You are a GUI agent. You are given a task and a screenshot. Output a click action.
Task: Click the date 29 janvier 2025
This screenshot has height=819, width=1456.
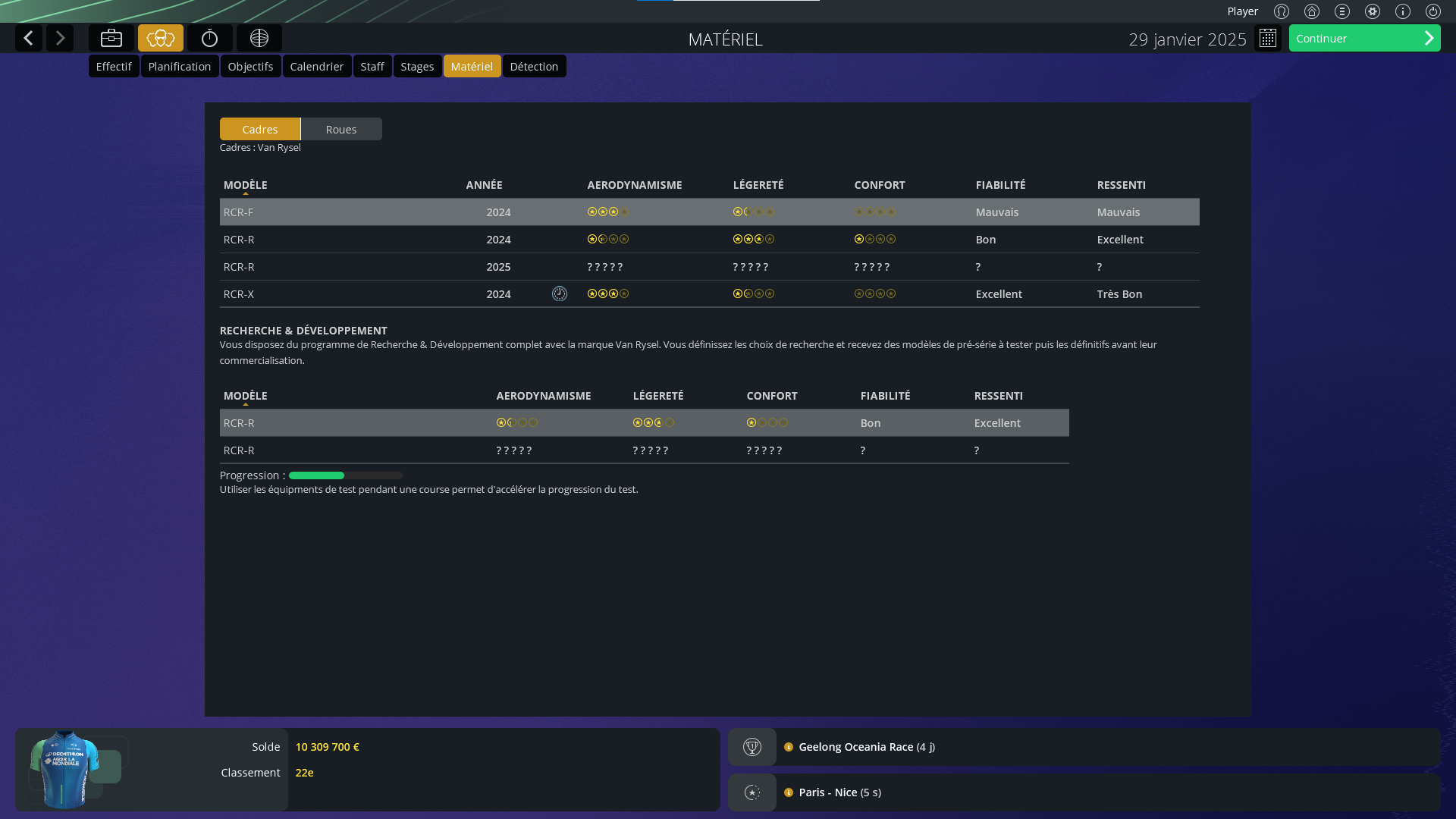1187,39
